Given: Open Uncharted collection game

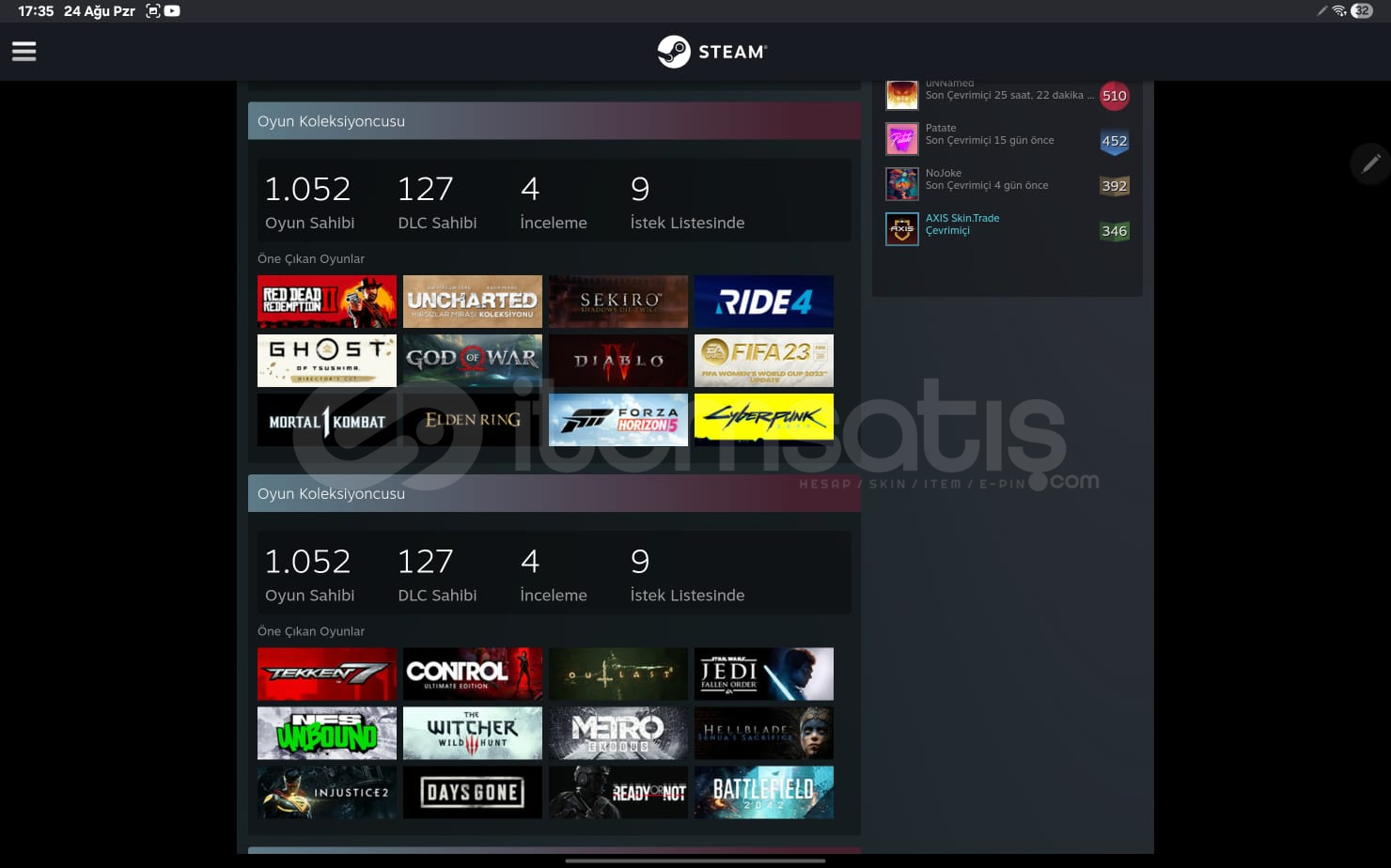Looking at the screenshot, I should pos(473,302).
